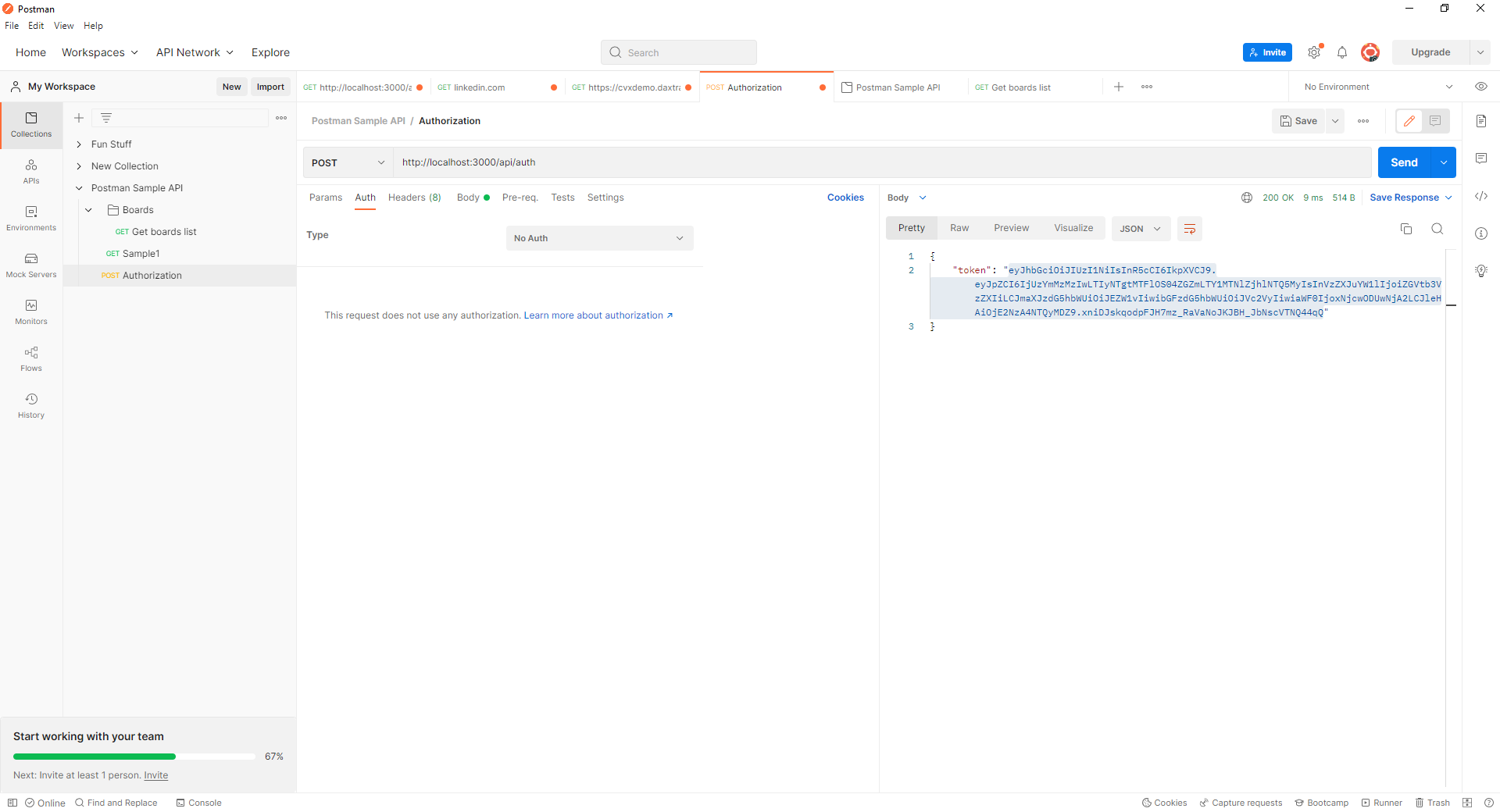The height and width of the screenshot is (812, 1500).
Task: Open the HTTP method POST dropdown
Action: [348, 162]
